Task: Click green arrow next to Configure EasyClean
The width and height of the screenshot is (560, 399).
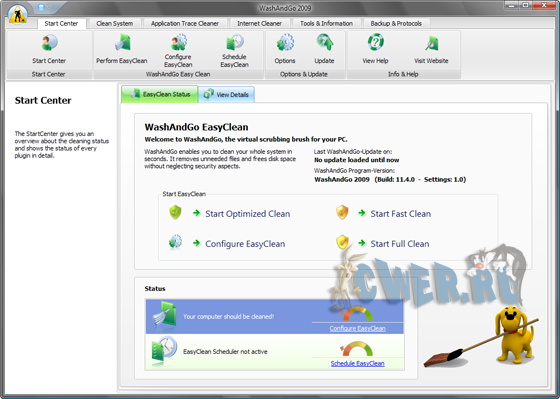Action: pyautogui.click(x=196, y=243)
